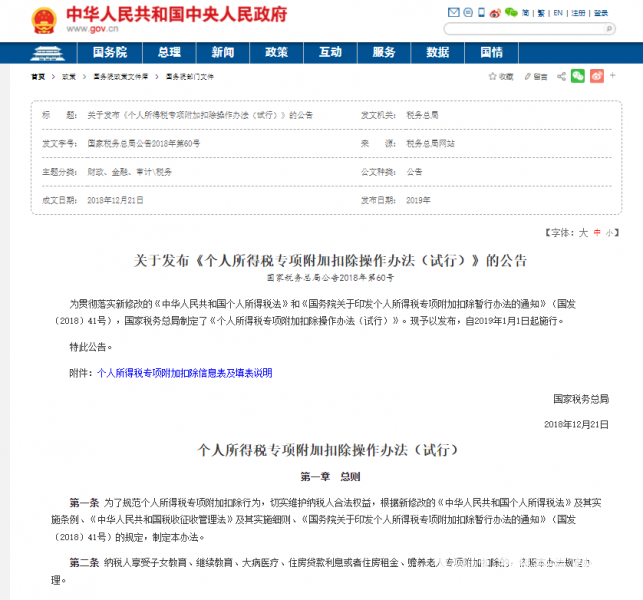Click the www.gov.cn site address text

pos(92,29)
